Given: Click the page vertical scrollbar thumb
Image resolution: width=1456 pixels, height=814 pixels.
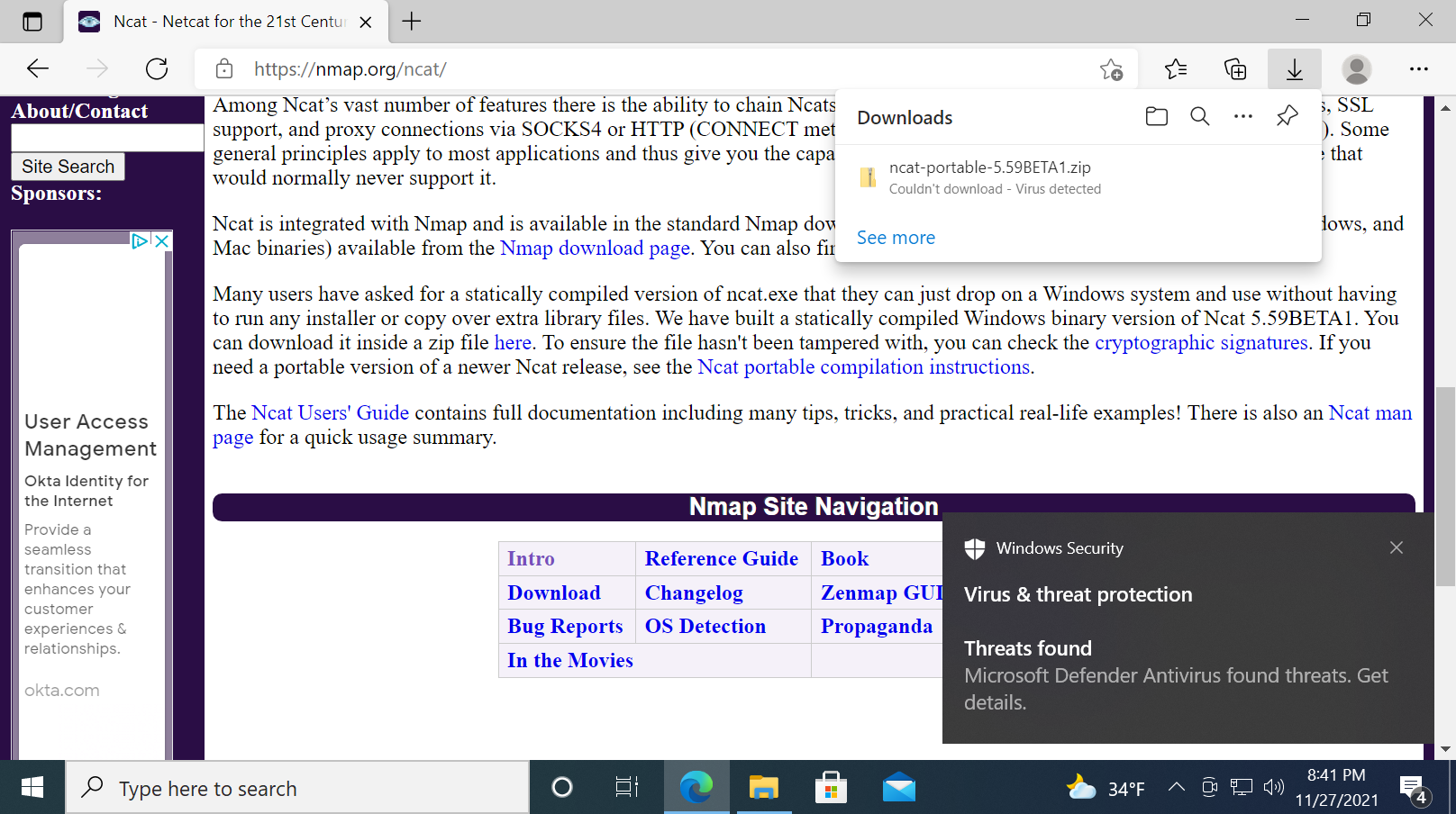Looking at the screenshot, I should 1445,486.
